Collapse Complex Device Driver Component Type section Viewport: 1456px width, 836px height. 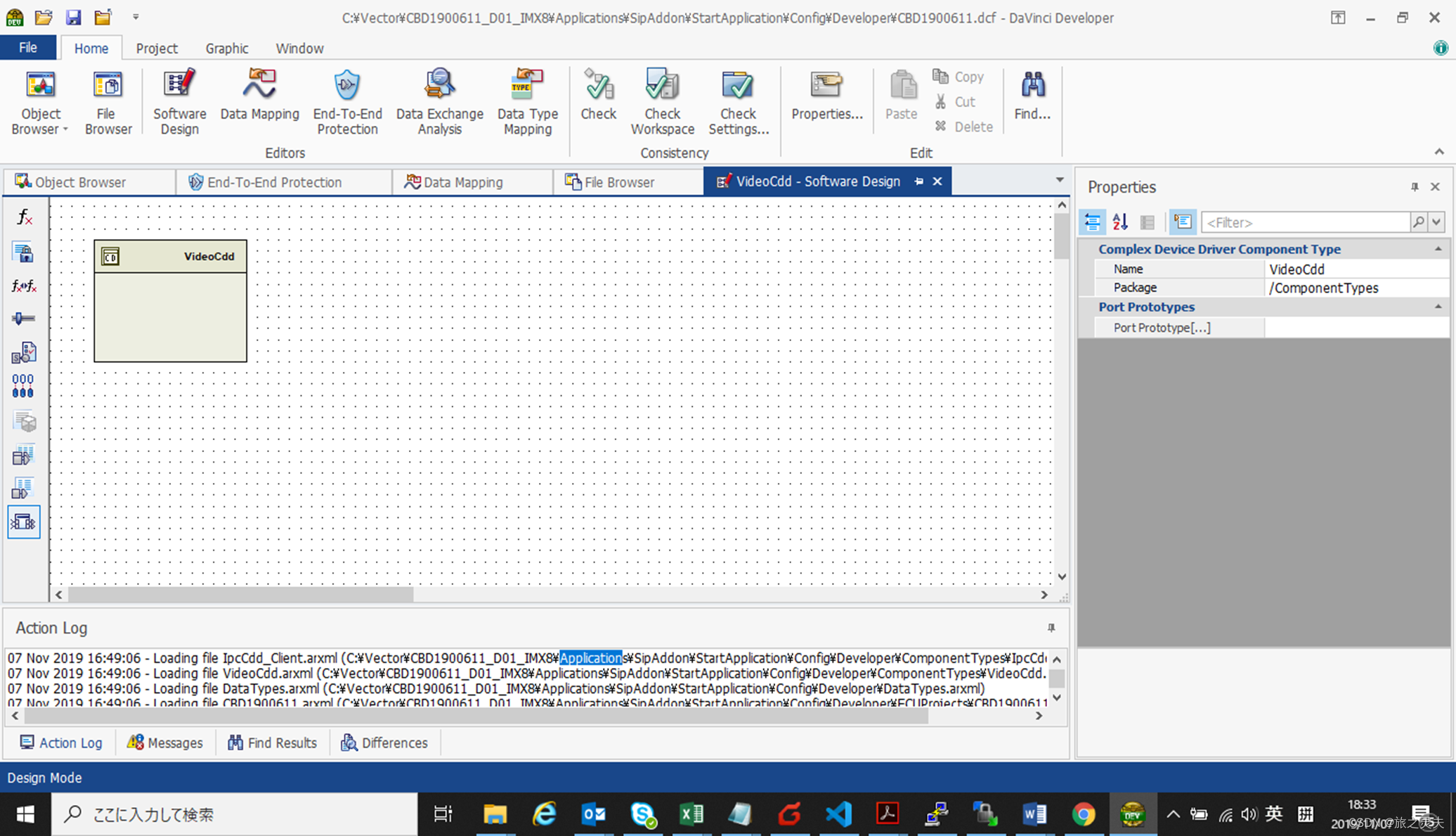1438,249
